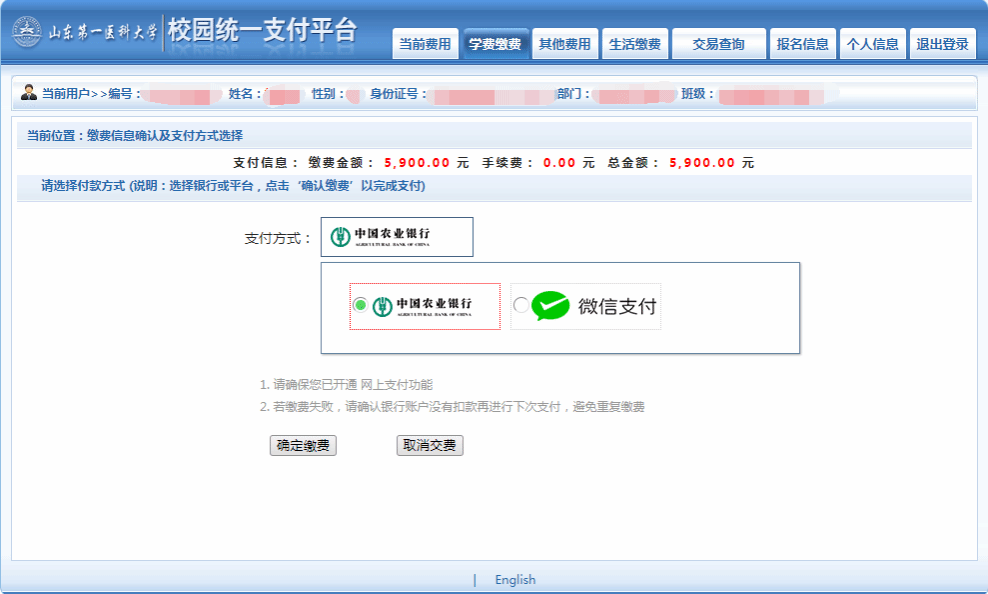The width and height of the screenshot is (988, 594).
Task: Open the 交易查询 tab
Action: (718, 44)
